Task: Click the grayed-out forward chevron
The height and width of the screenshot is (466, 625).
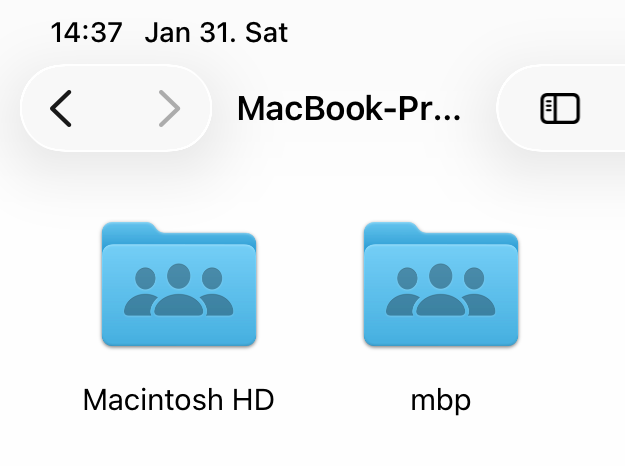Action: 169,108
